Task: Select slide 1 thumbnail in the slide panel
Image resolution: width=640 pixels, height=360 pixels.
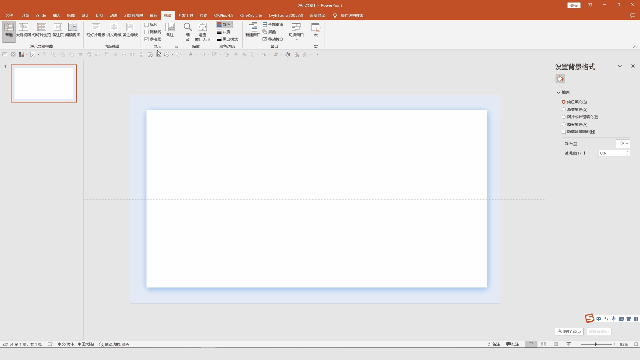Action: 44,83
